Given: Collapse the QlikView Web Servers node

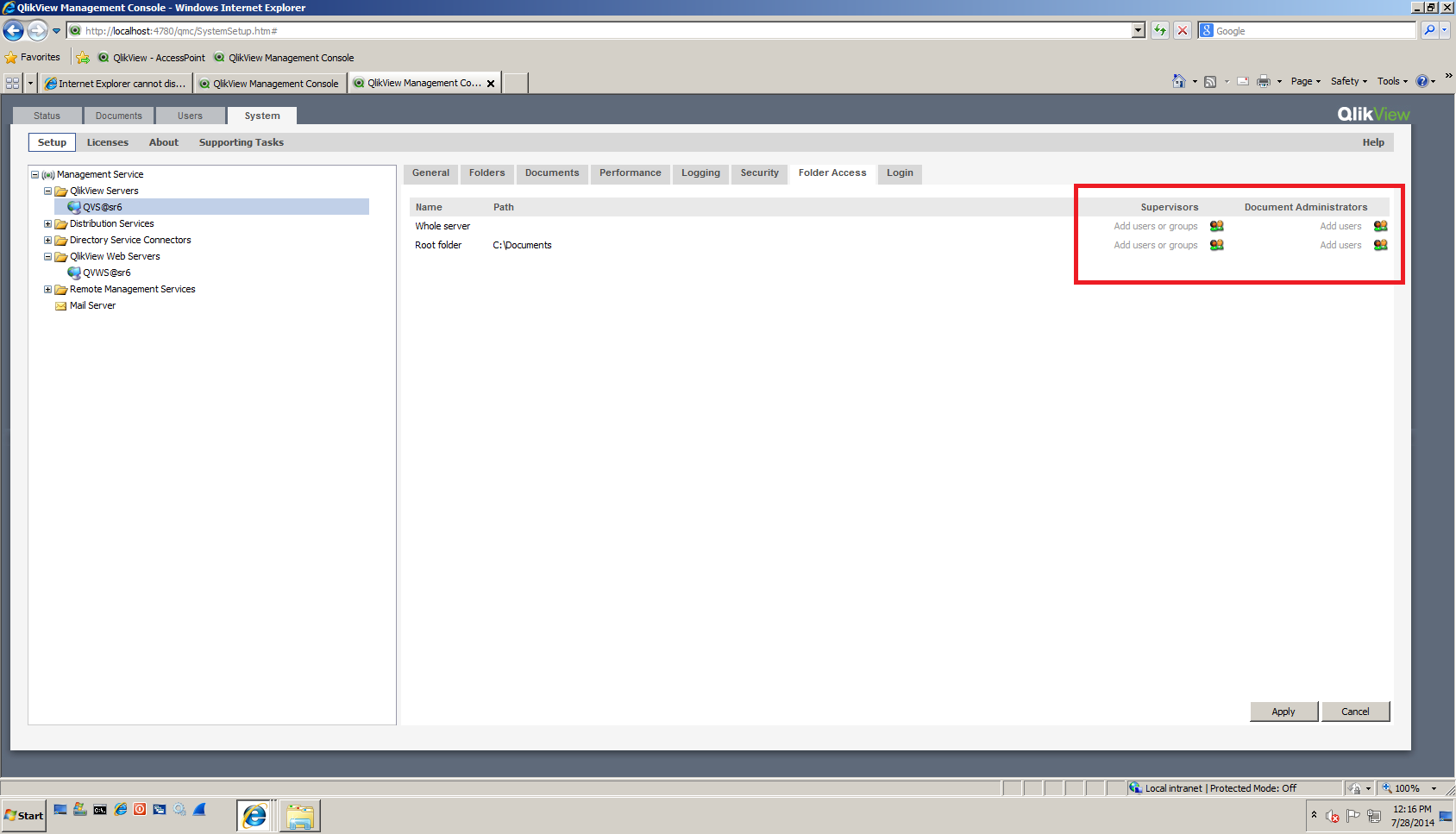Looking at the screenshot, I should pyautogui.click(x=48, y=256).
